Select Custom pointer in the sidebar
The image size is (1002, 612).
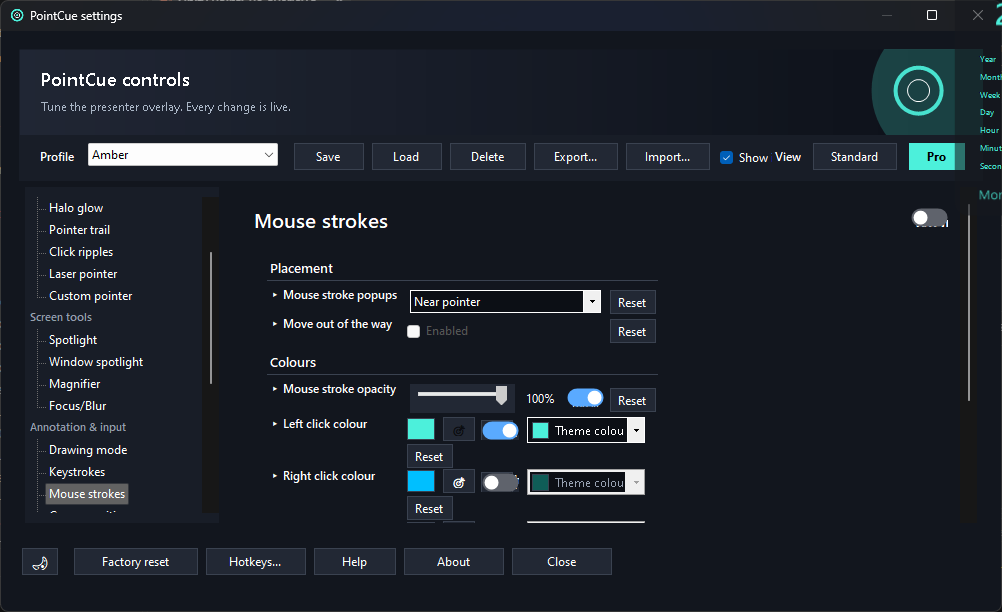pyautogui.click(x=91, y=296)
